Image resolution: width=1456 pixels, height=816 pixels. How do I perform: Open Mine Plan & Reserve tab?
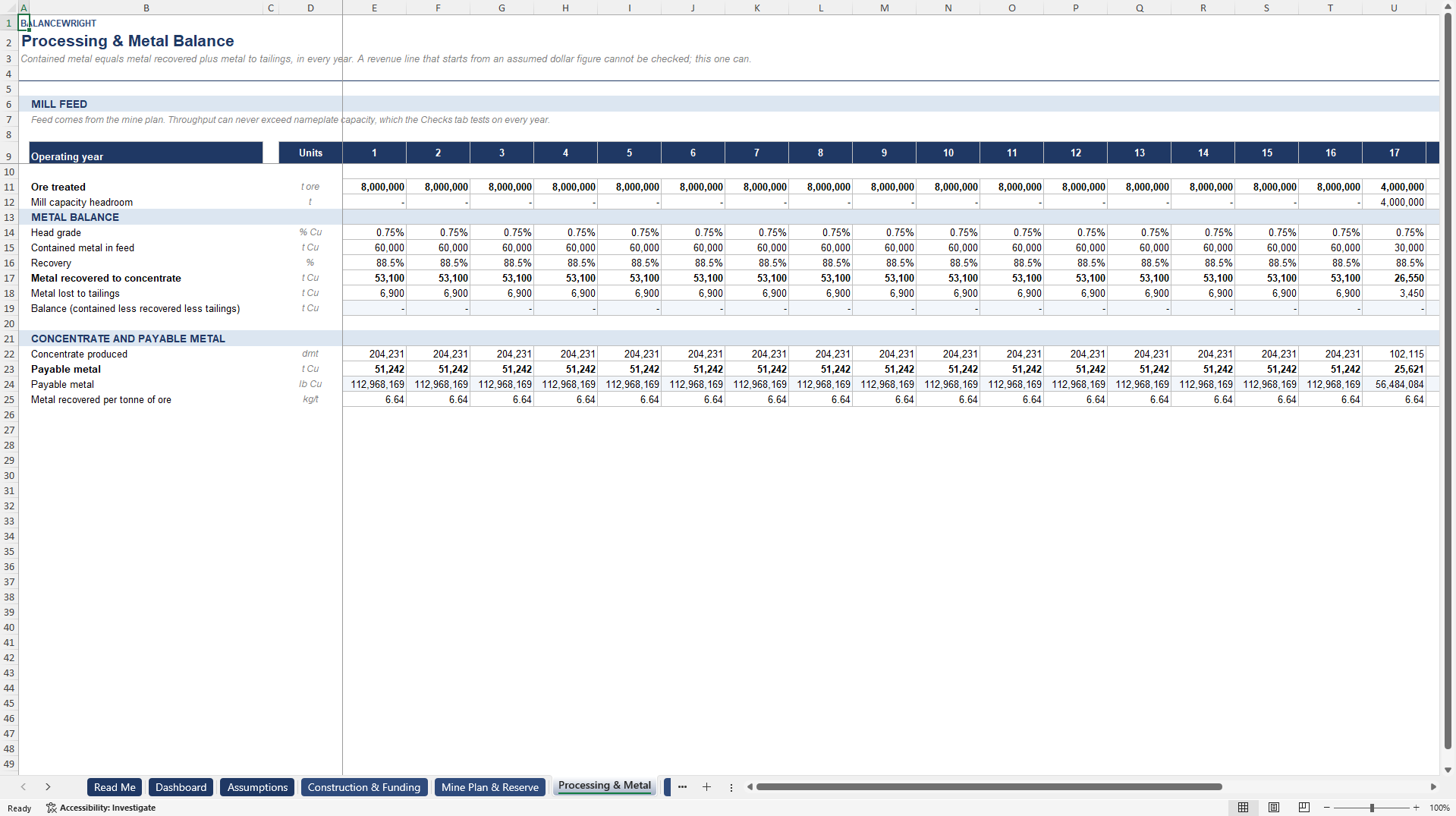point(490,787)
